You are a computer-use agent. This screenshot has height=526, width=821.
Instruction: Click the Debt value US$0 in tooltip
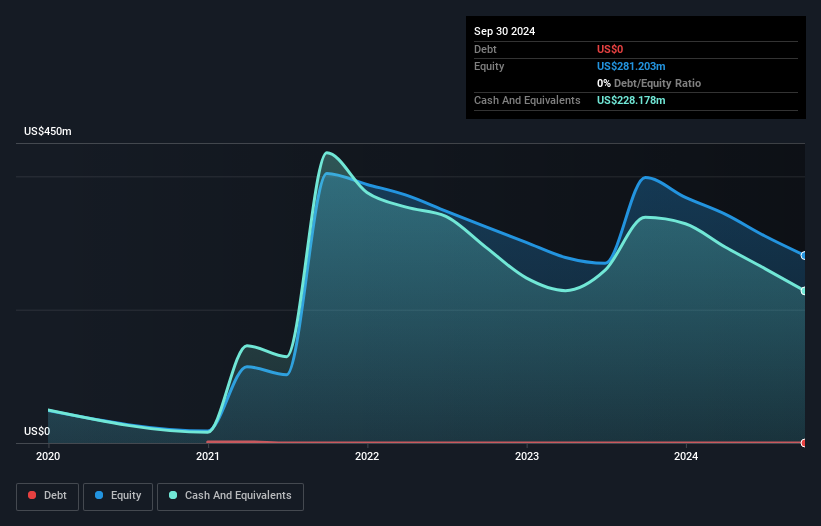(x=610, y=49)
